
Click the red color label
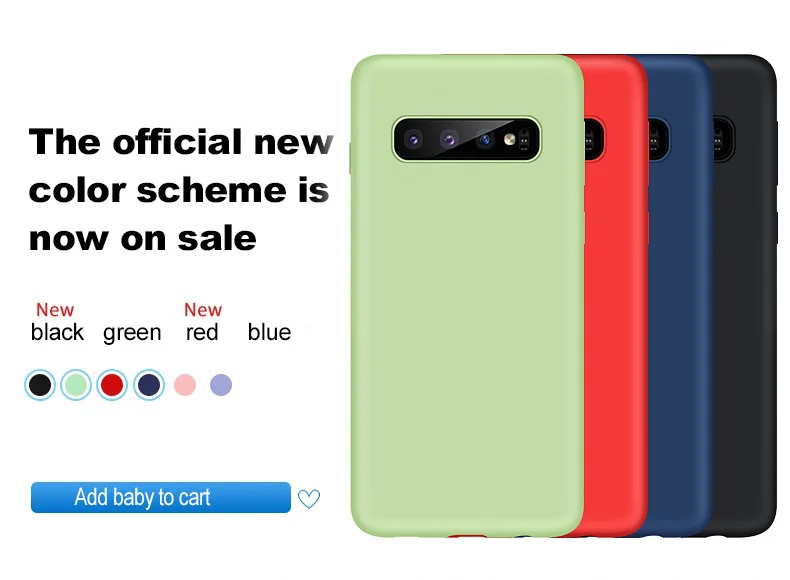pos(202,333)
